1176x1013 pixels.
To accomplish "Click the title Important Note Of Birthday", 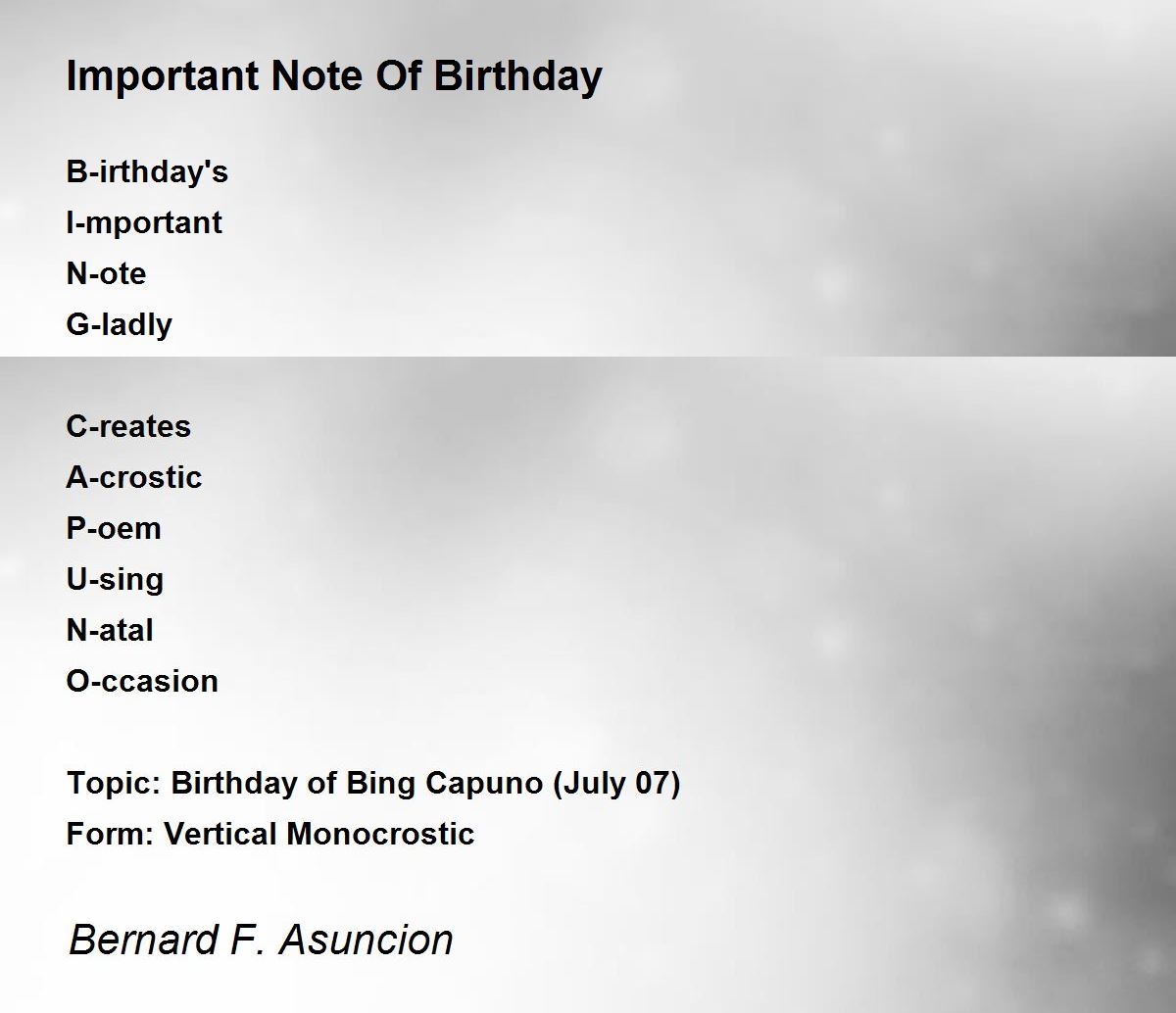I will click(x=334, y=76).
